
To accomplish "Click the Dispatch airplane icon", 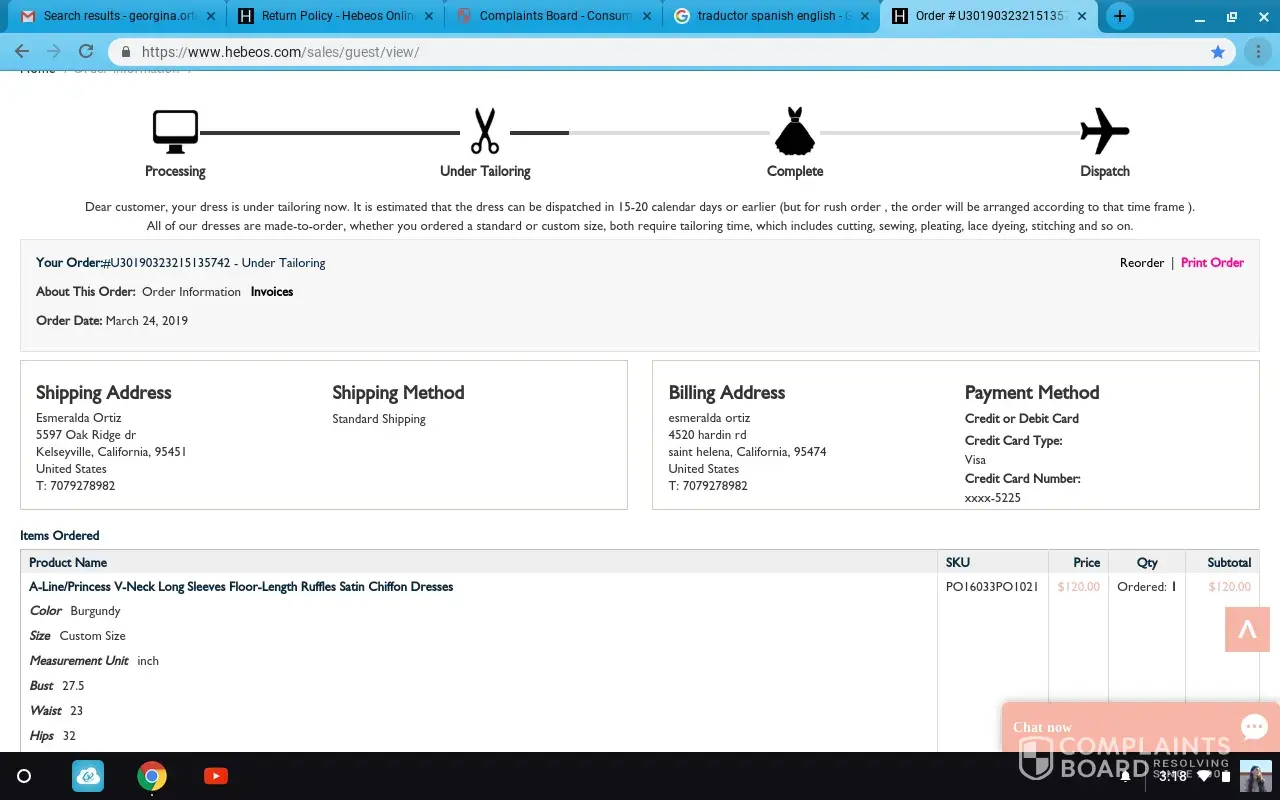I will point(1105,131).
